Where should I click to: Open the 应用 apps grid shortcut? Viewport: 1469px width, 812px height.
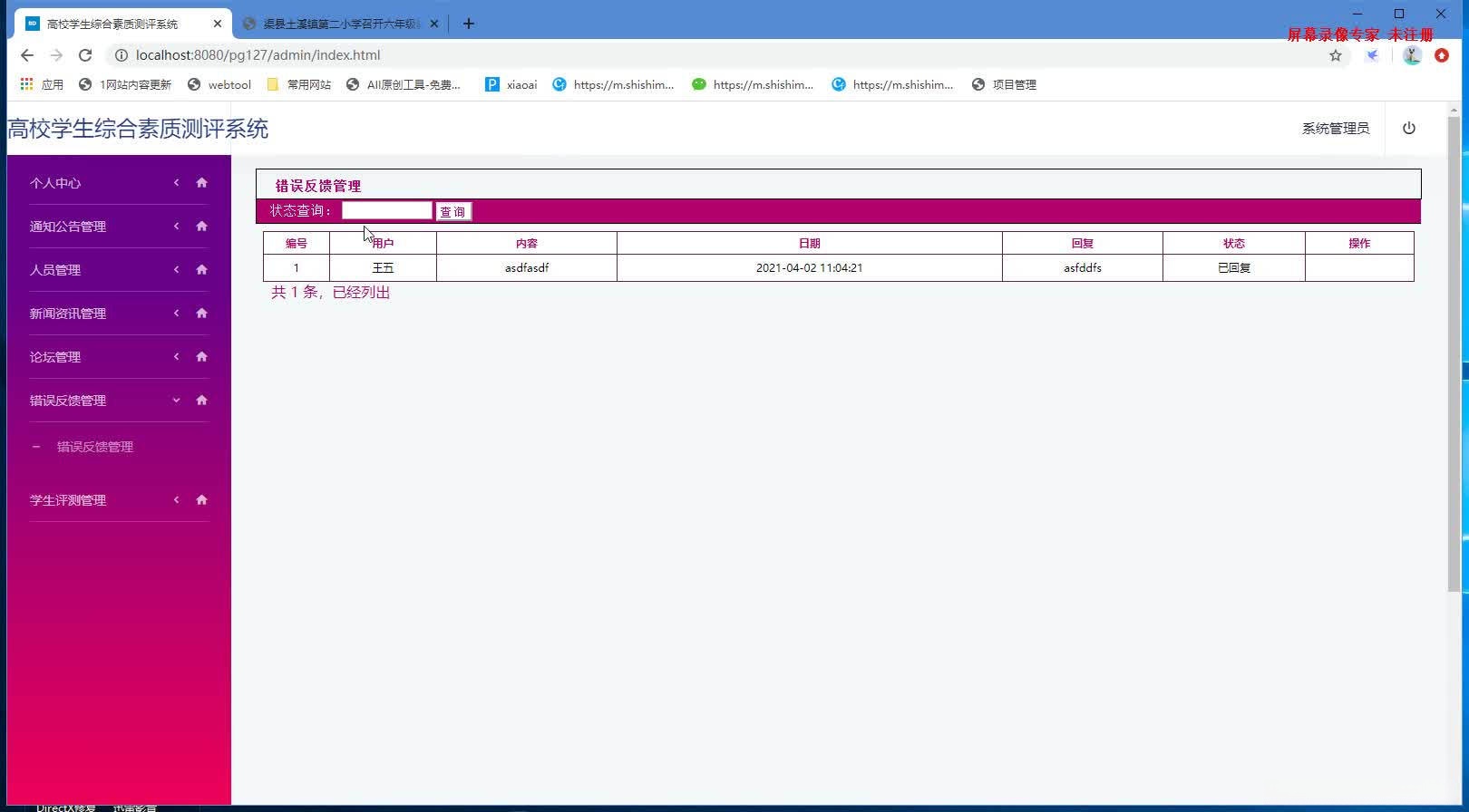42,84
